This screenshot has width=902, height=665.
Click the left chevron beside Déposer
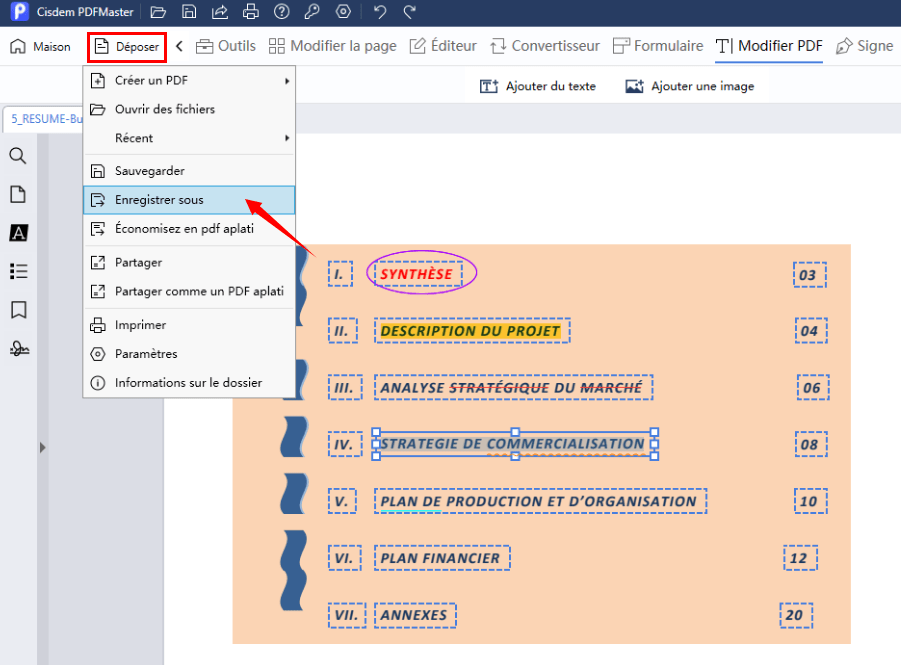pyautogui.click(x=179, y=46)
